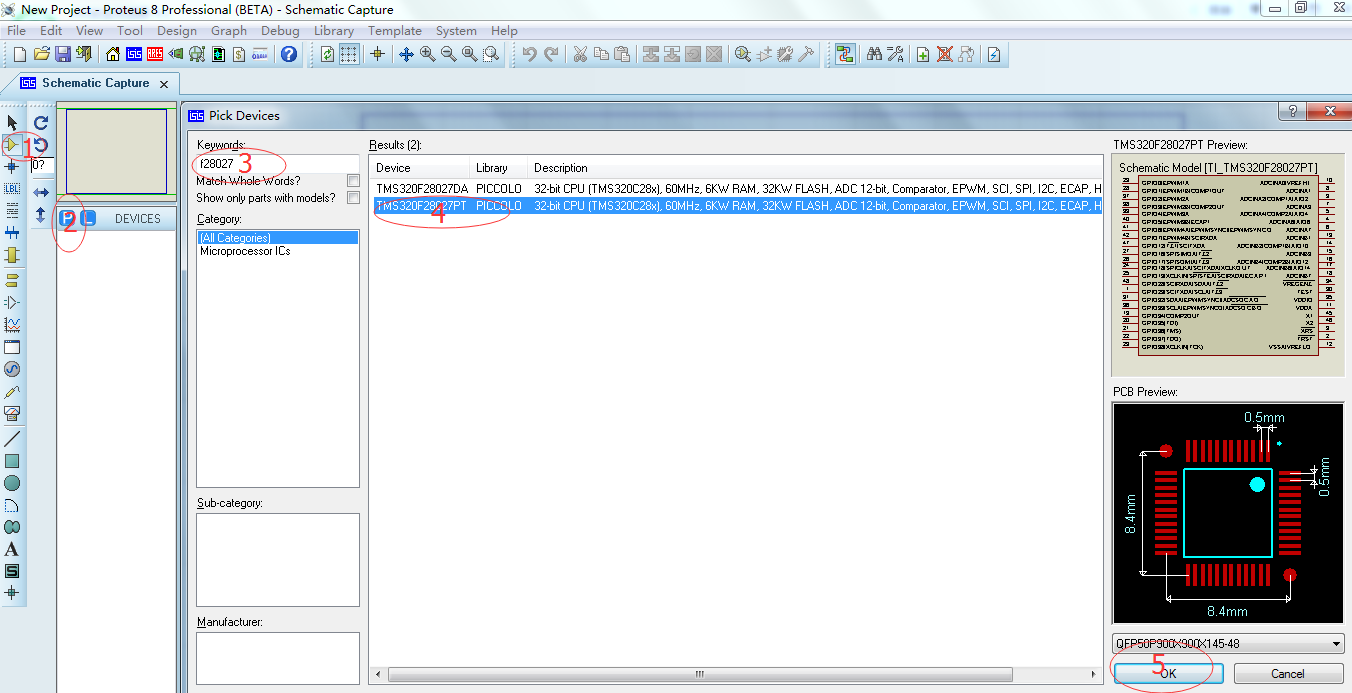Click the blue Help question mark icon
Image resolution: width=1352 pixels, height=693 pixels.
tap(289, 54)
